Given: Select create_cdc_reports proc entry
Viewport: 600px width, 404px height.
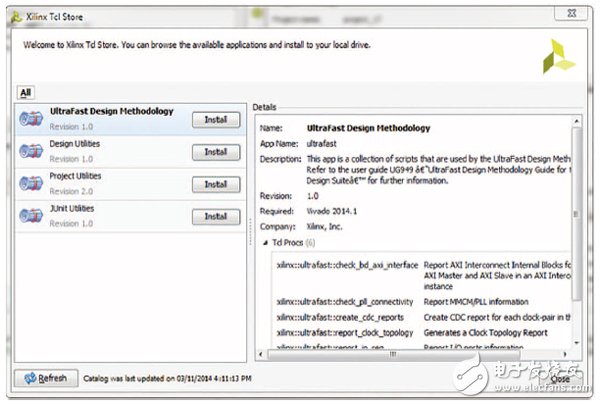Looking at the screenshot, I should [333, 317].
